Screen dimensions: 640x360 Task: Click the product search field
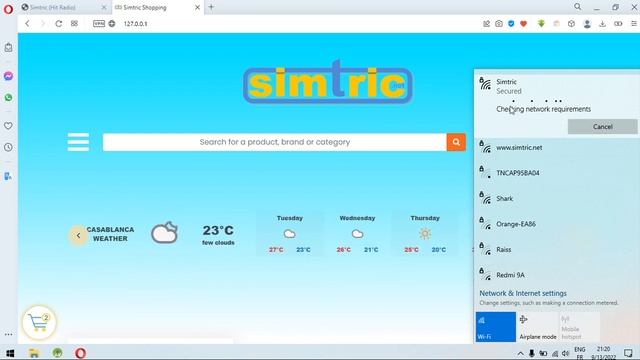click(x=274, y=142)
